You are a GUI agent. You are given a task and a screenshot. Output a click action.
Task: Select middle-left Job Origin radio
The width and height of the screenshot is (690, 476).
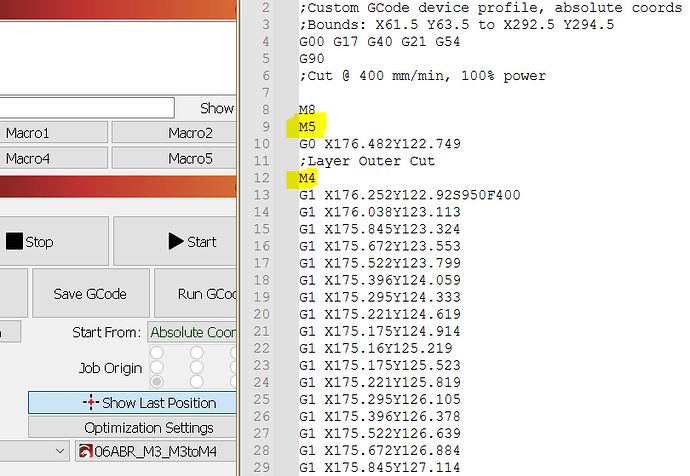tap(157, 367)
